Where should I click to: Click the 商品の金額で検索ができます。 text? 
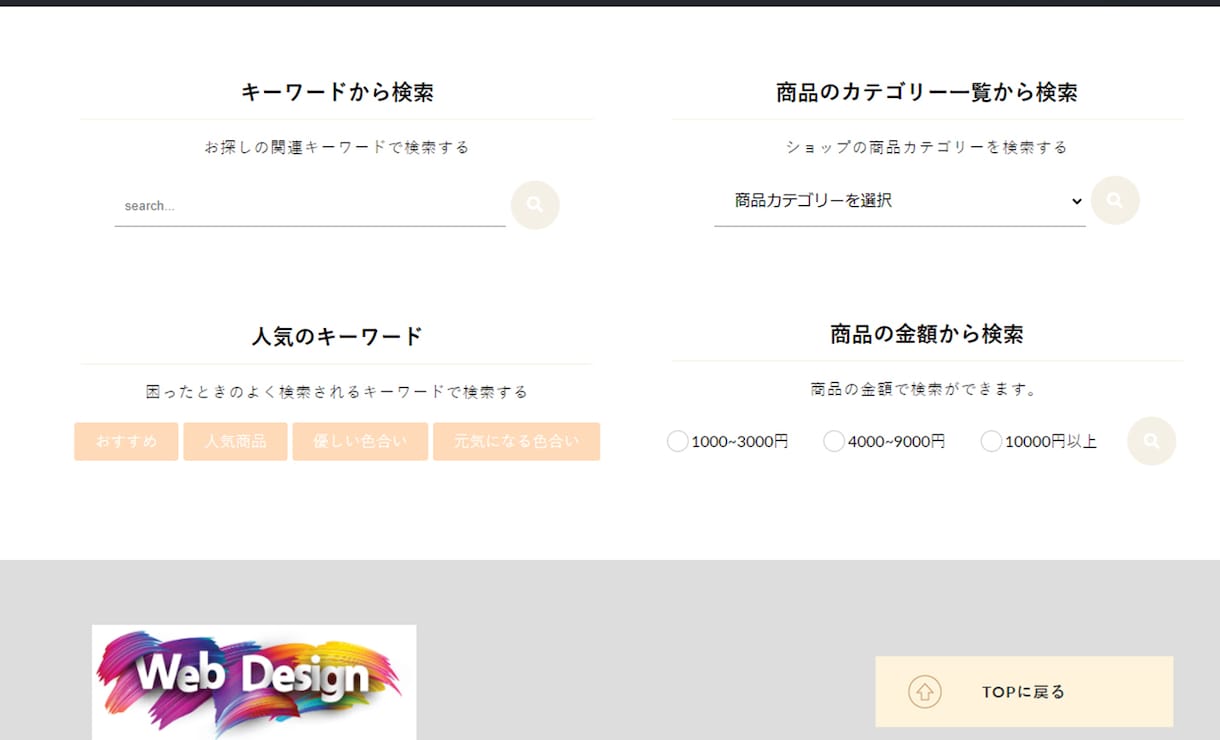(x=924, y=389)
